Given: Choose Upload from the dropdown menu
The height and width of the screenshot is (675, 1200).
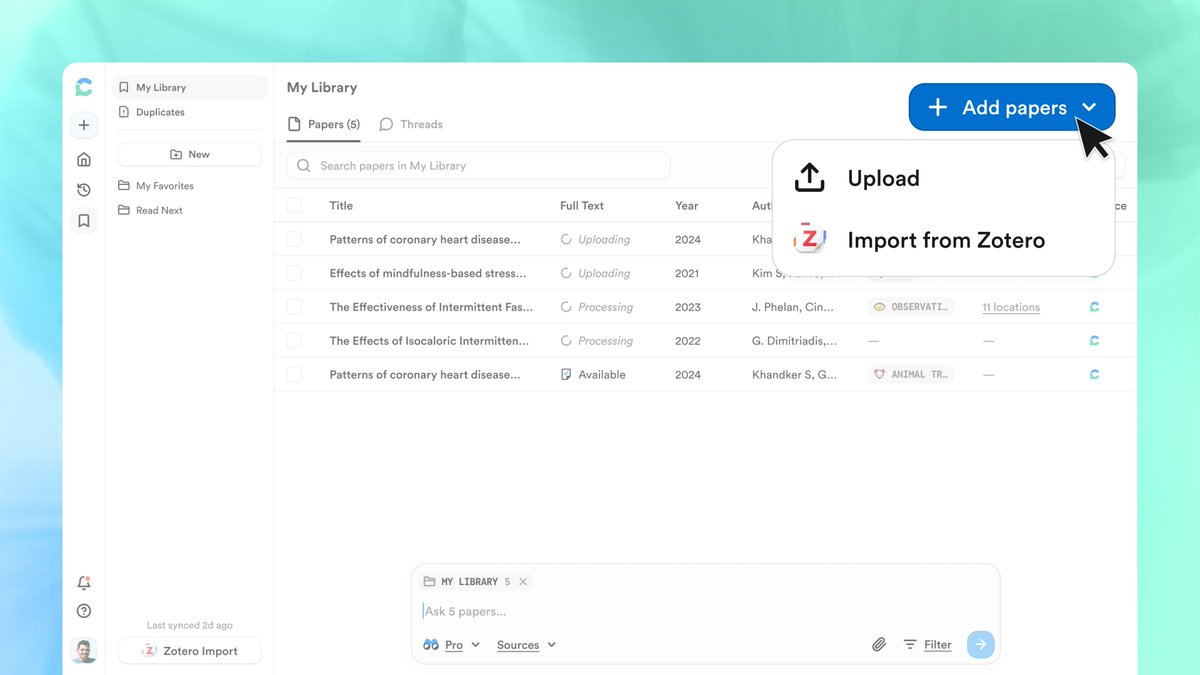Looking at the screenshot, I should click(943, 178).
